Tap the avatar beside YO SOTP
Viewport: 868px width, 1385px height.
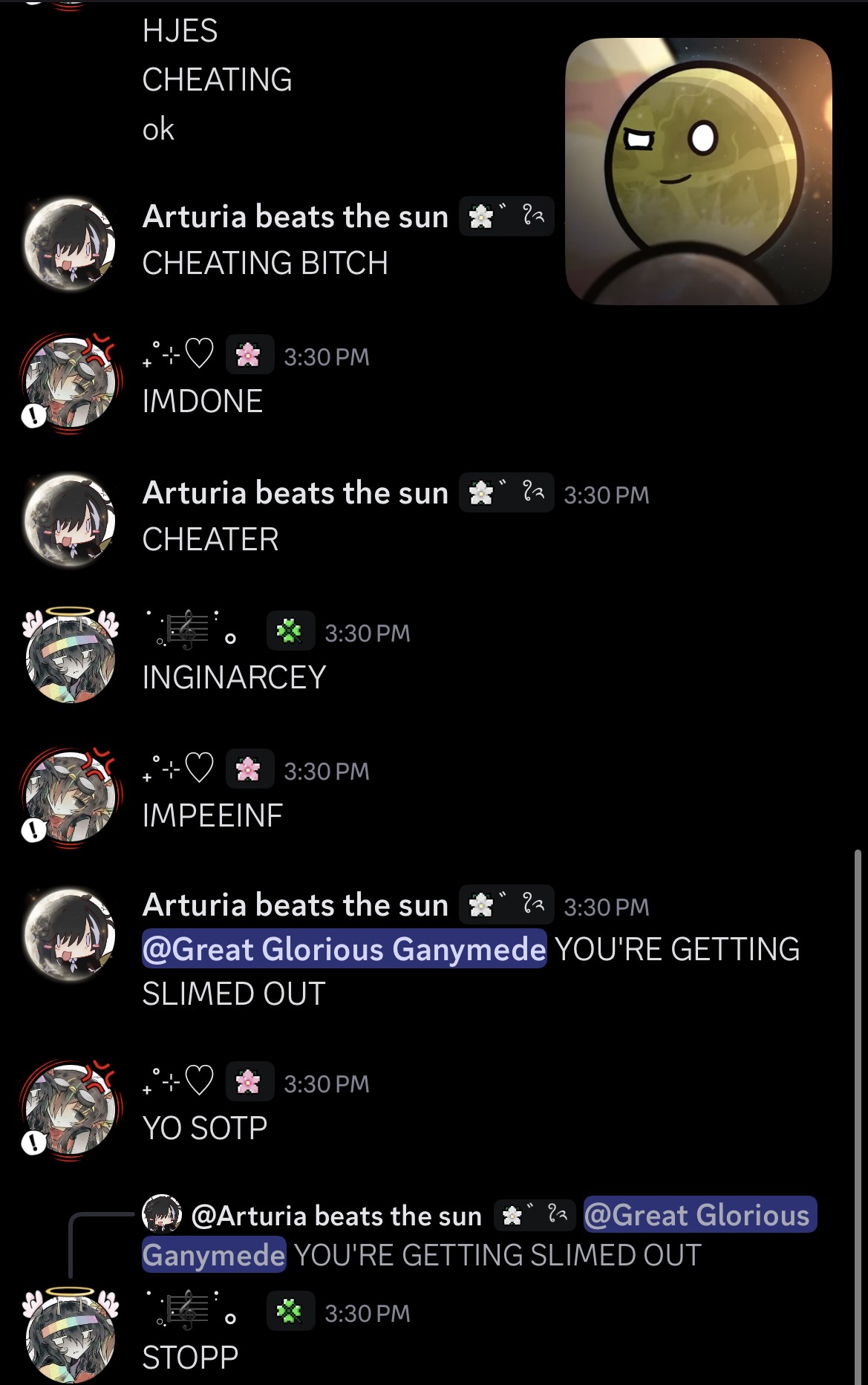71,1108
